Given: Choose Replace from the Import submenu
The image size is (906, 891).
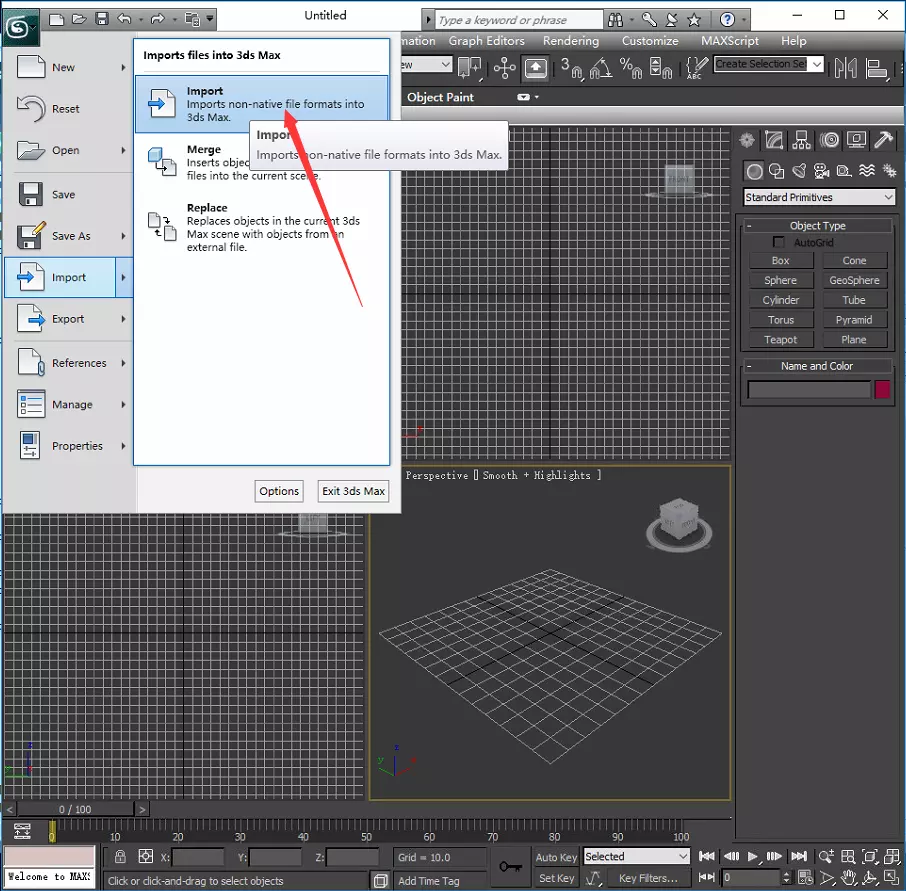Looking at the screenshot, I should coord(261,227).
